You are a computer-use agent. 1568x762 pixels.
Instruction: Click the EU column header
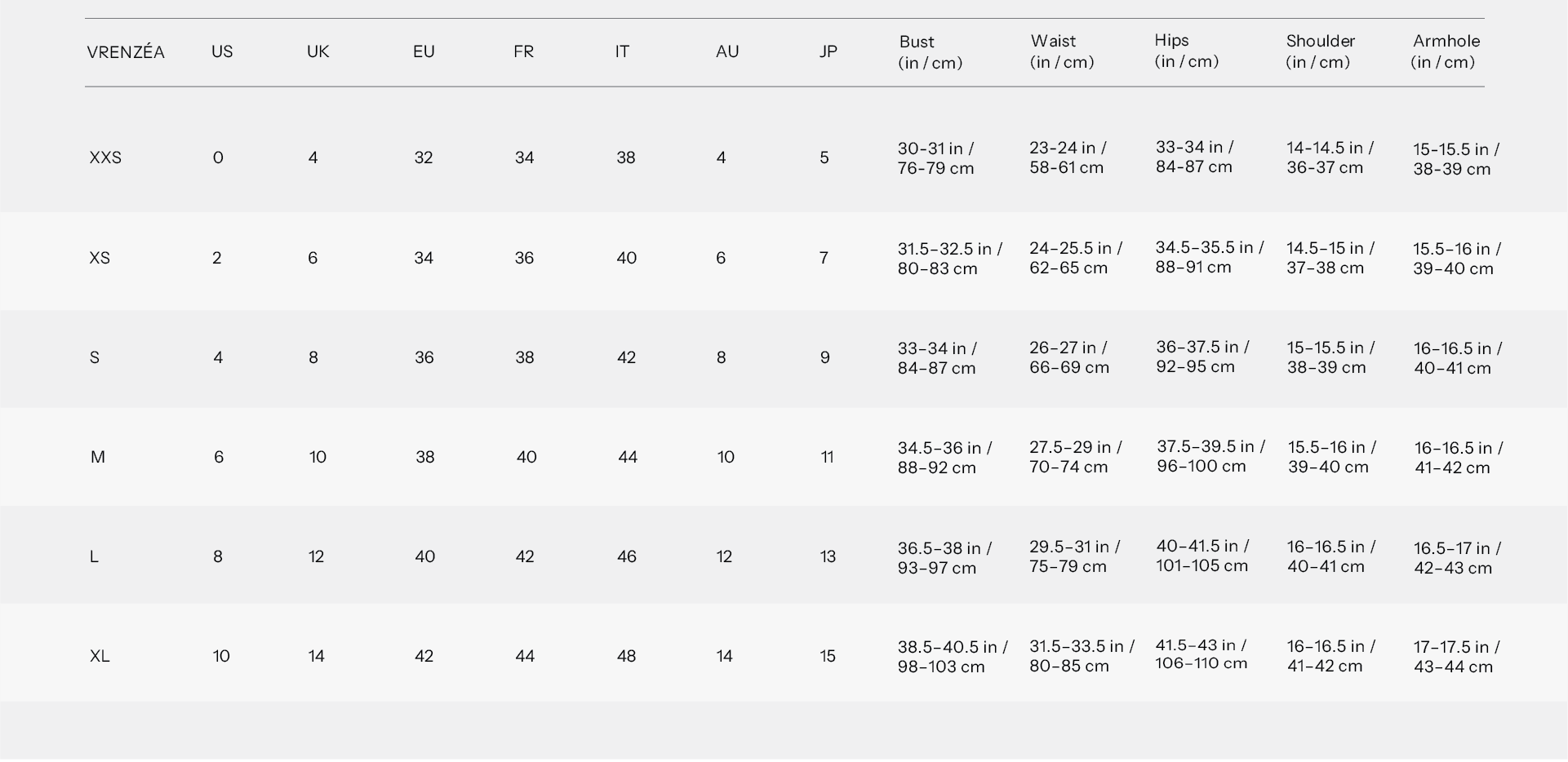click(424, 51)
